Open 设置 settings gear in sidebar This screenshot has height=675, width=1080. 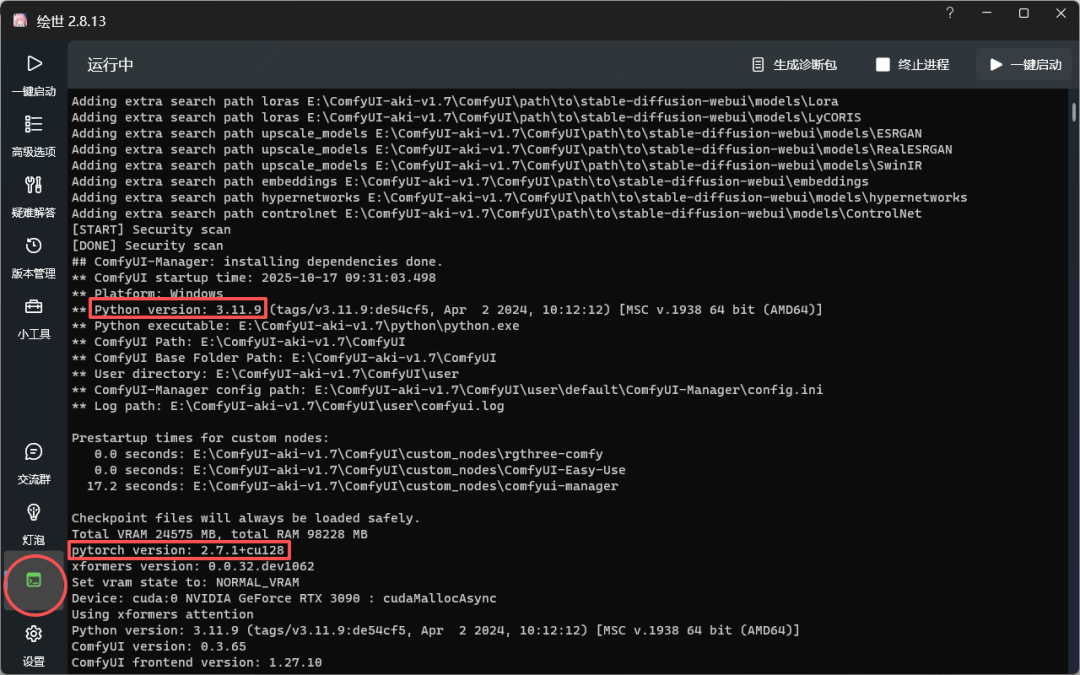point(34,645)
